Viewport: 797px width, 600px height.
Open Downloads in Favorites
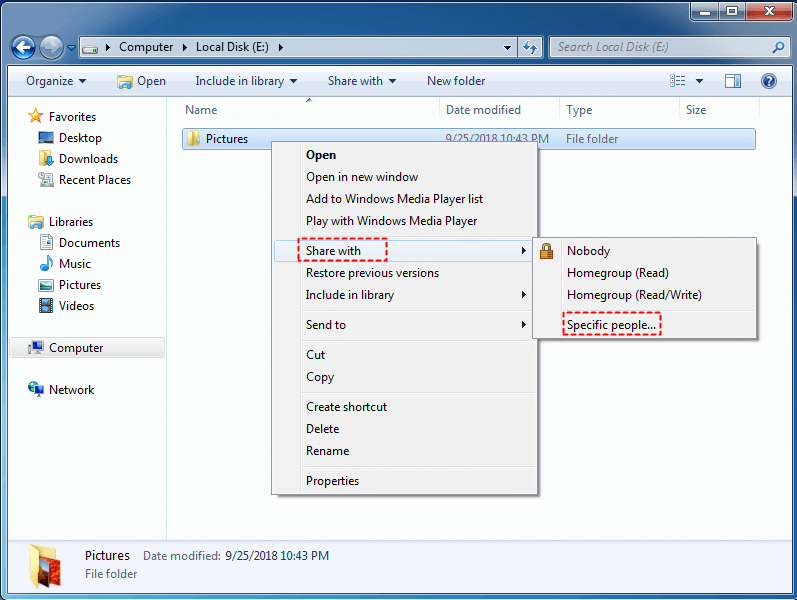[88, 159]
